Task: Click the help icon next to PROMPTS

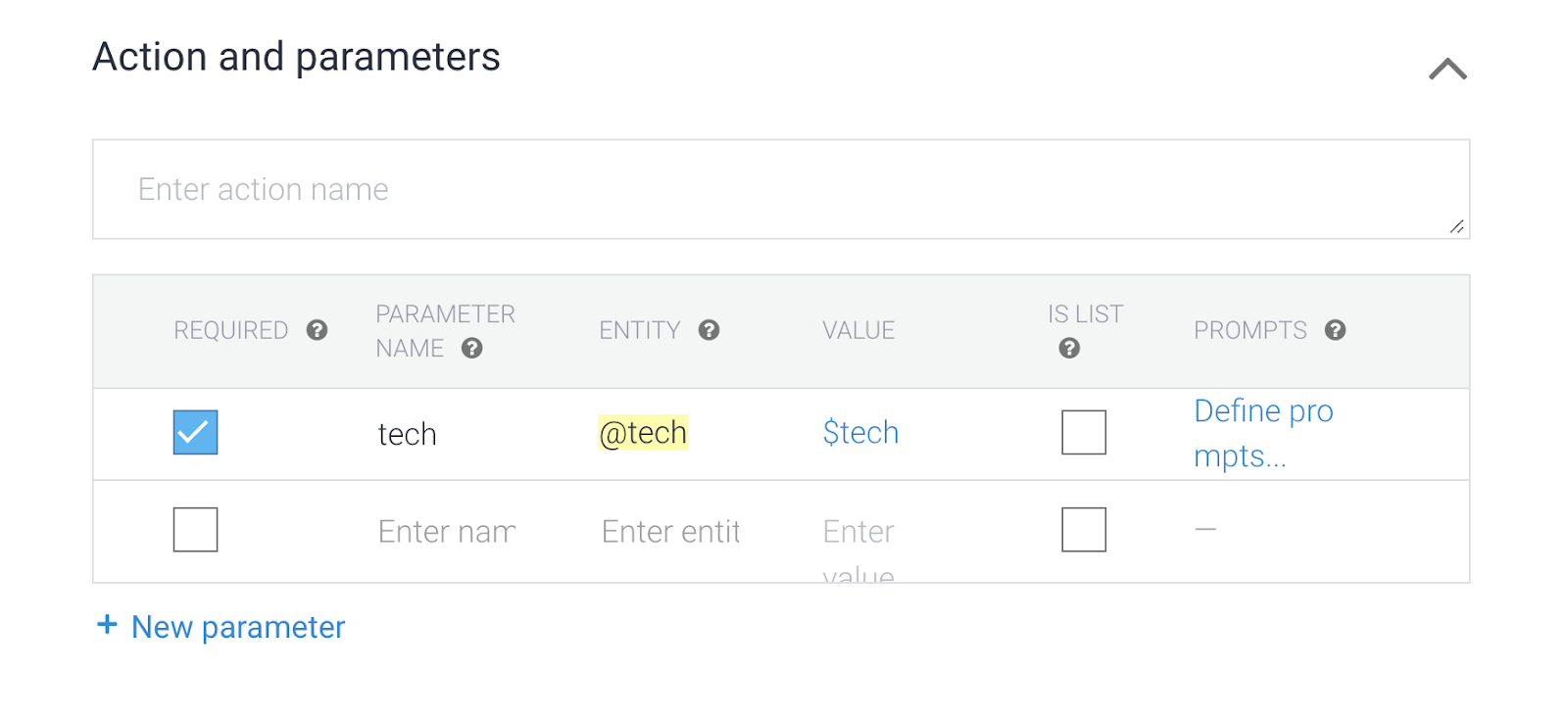Action: (x=1335, y=330)
